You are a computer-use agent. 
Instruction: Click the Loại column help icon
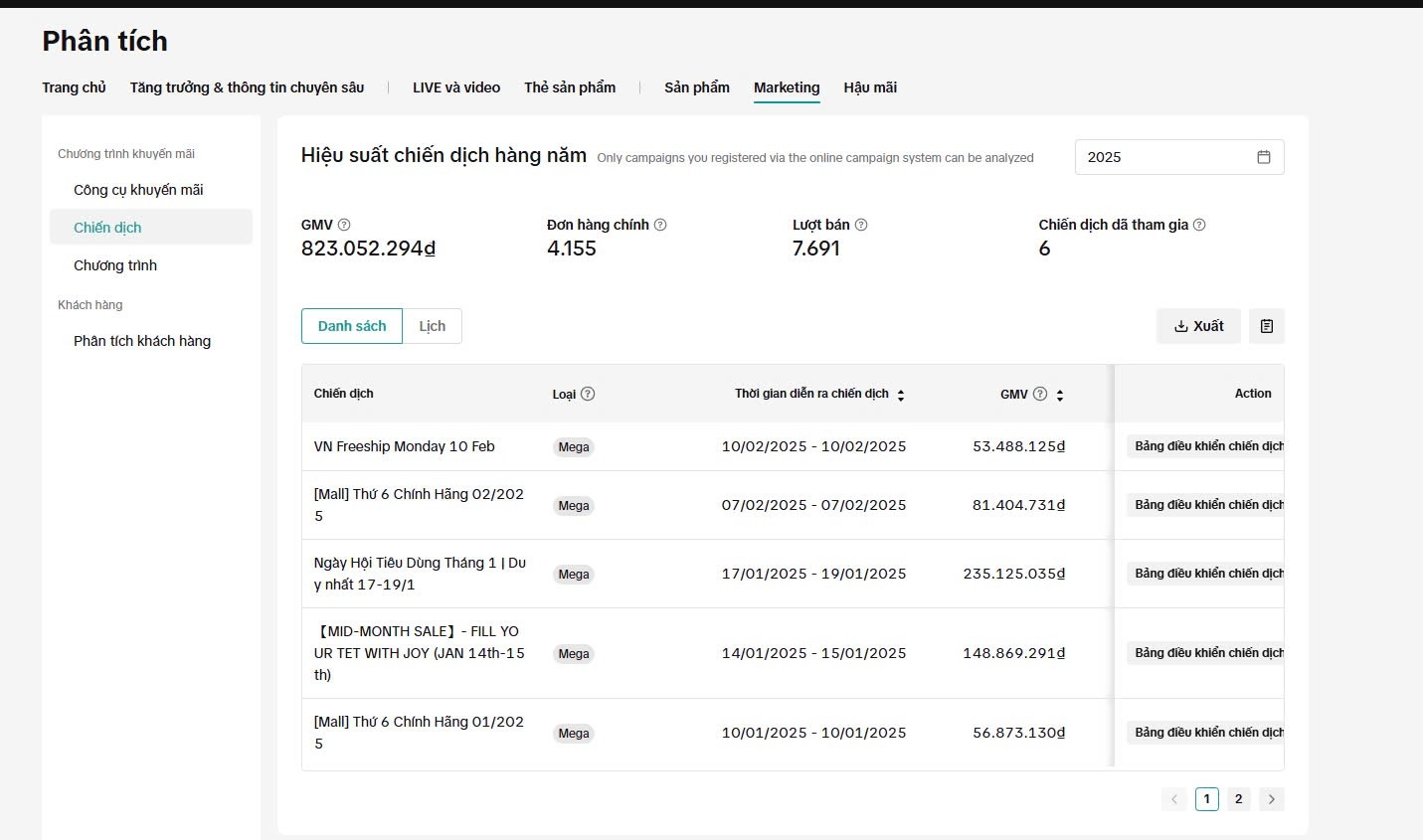(588, 394)
